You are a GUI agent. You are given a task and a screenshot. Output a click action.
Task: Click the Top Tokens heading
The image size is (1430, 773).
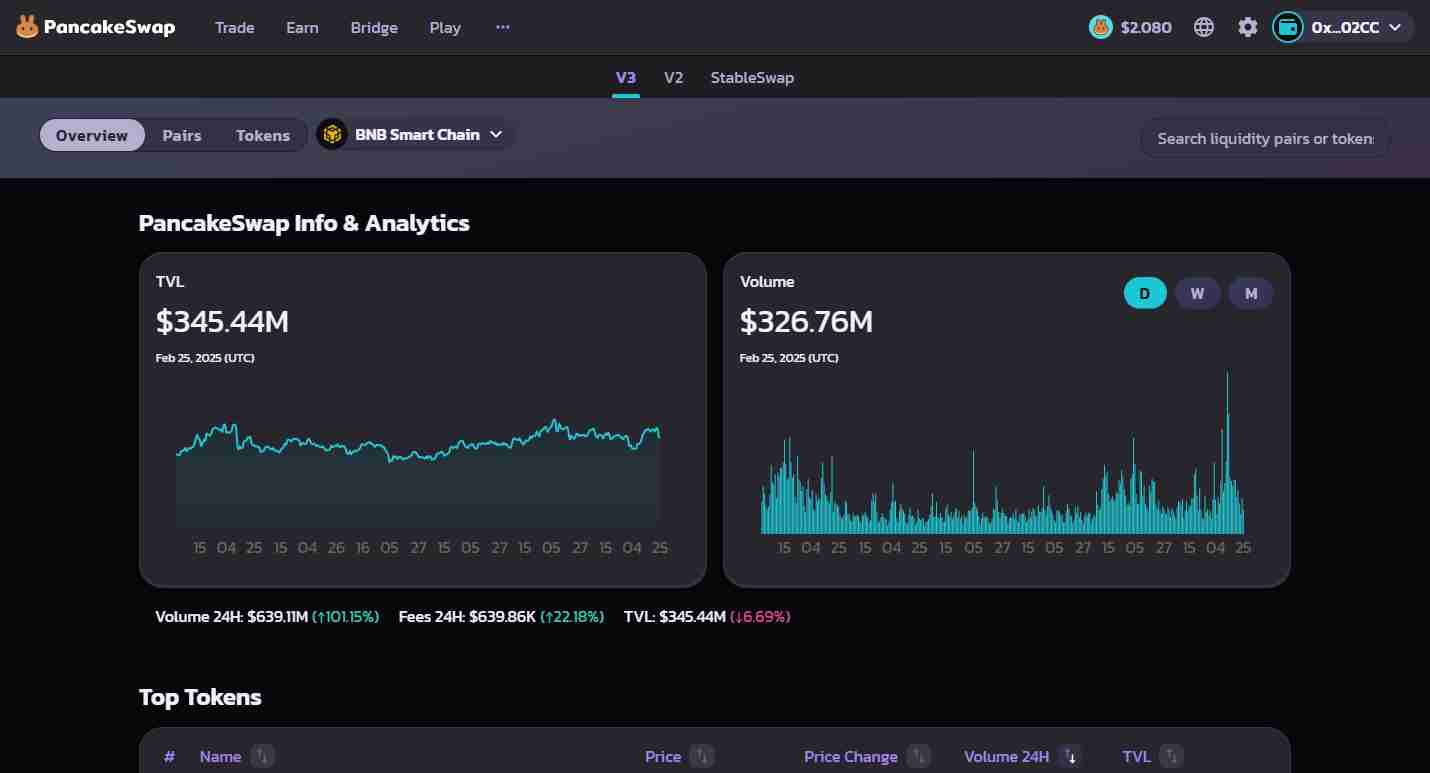[x=200, y=697]
